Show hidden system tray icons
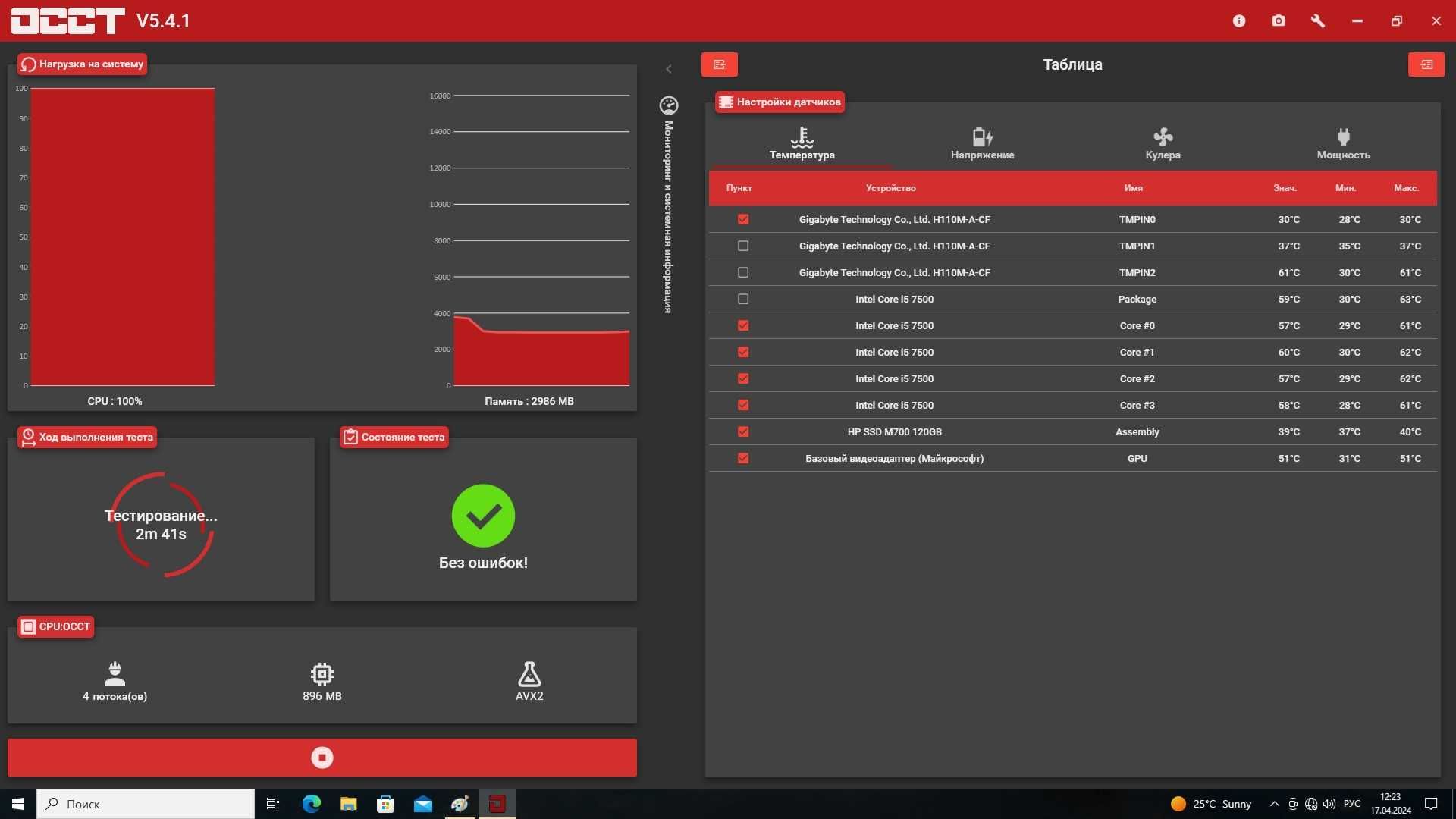 tap(1275, 804)
